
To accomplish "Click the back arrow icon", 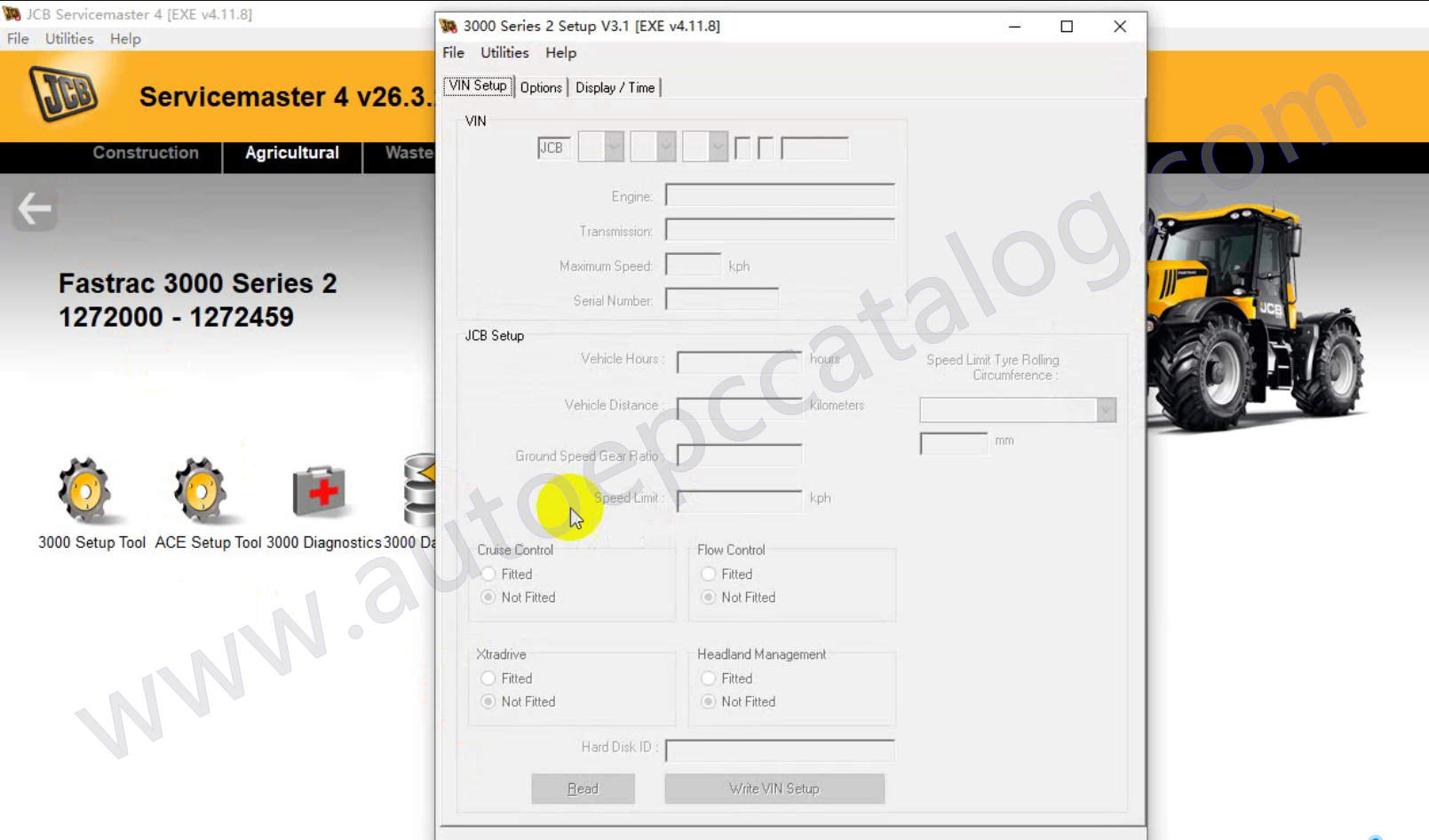I will pos(35,210).
